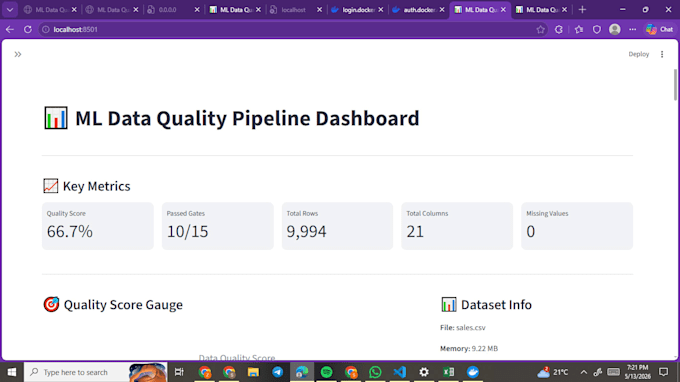
Task: Open the Windows notification center
Action: pyautogui.click(x=664, y=372)
